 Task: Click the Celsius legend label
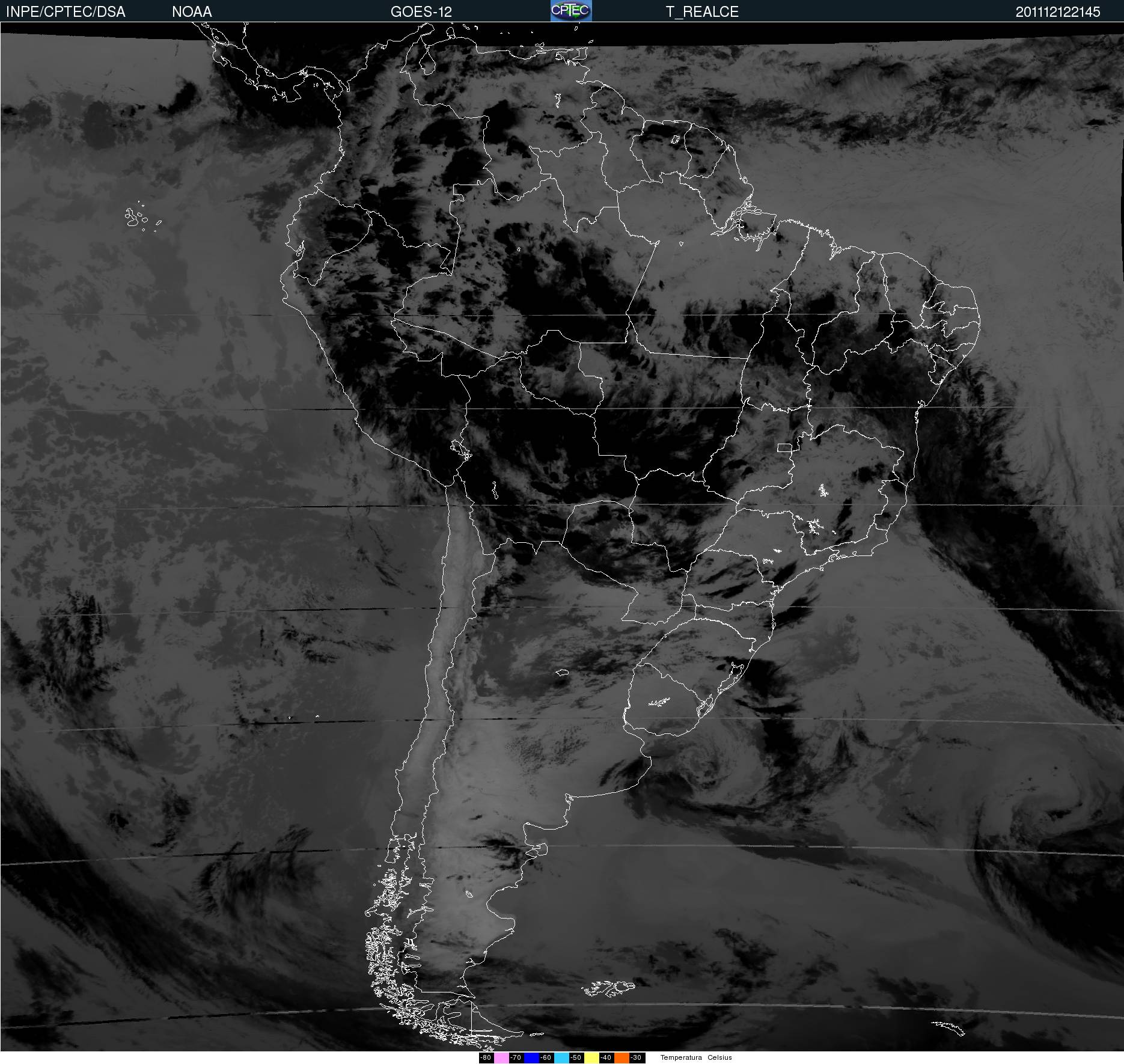coord(719,1057)
